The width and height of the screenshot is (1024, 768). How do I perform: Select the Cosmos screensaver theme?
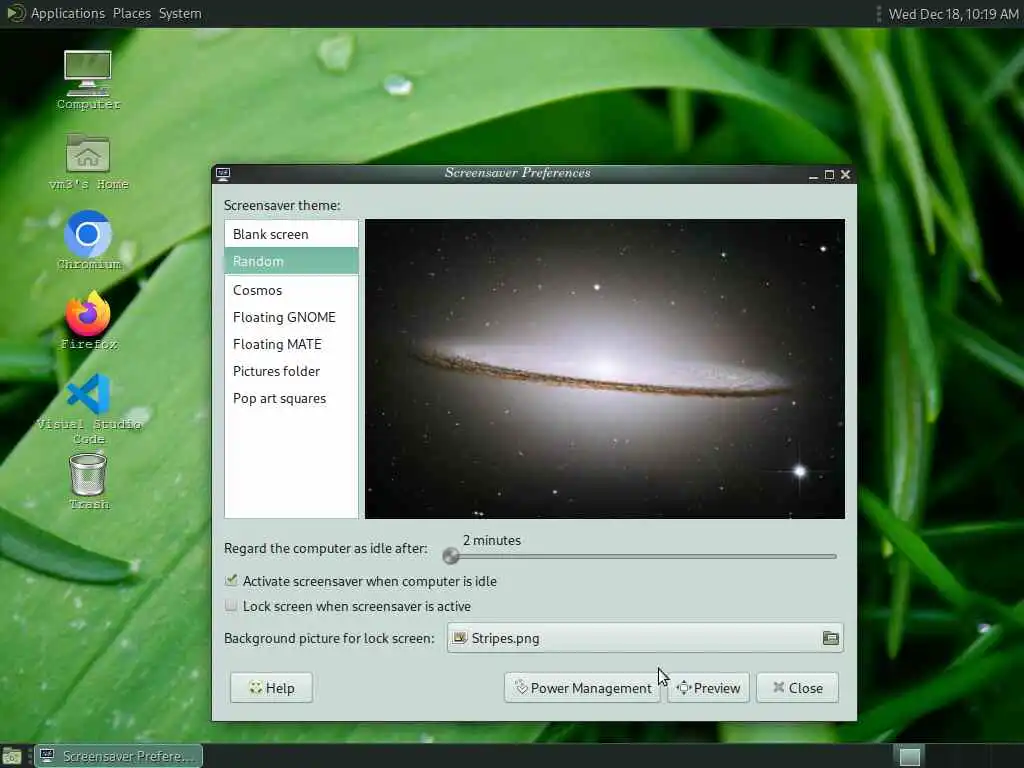coord(291,290)
